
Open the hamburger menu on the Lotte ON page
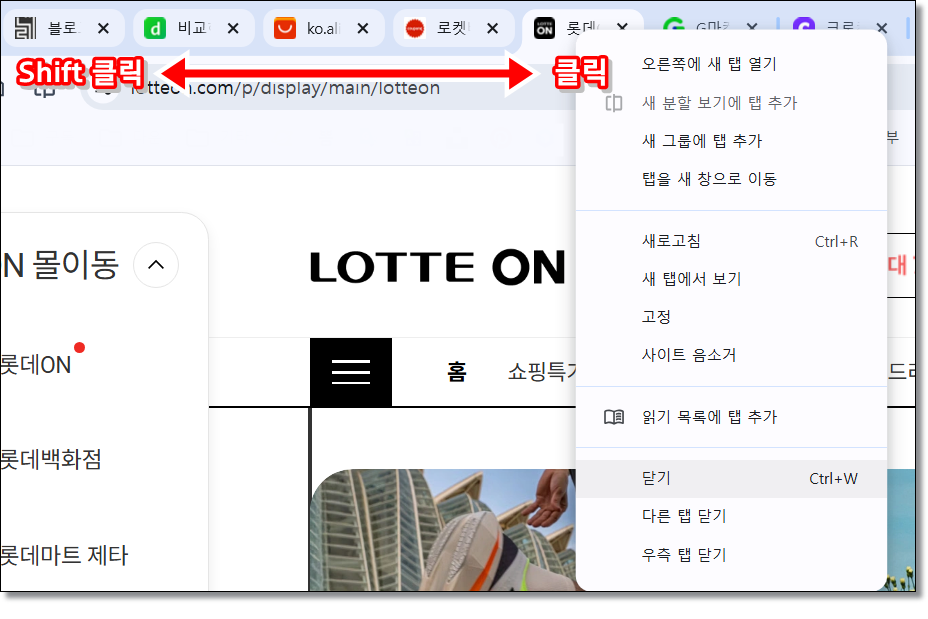[350, 372]
